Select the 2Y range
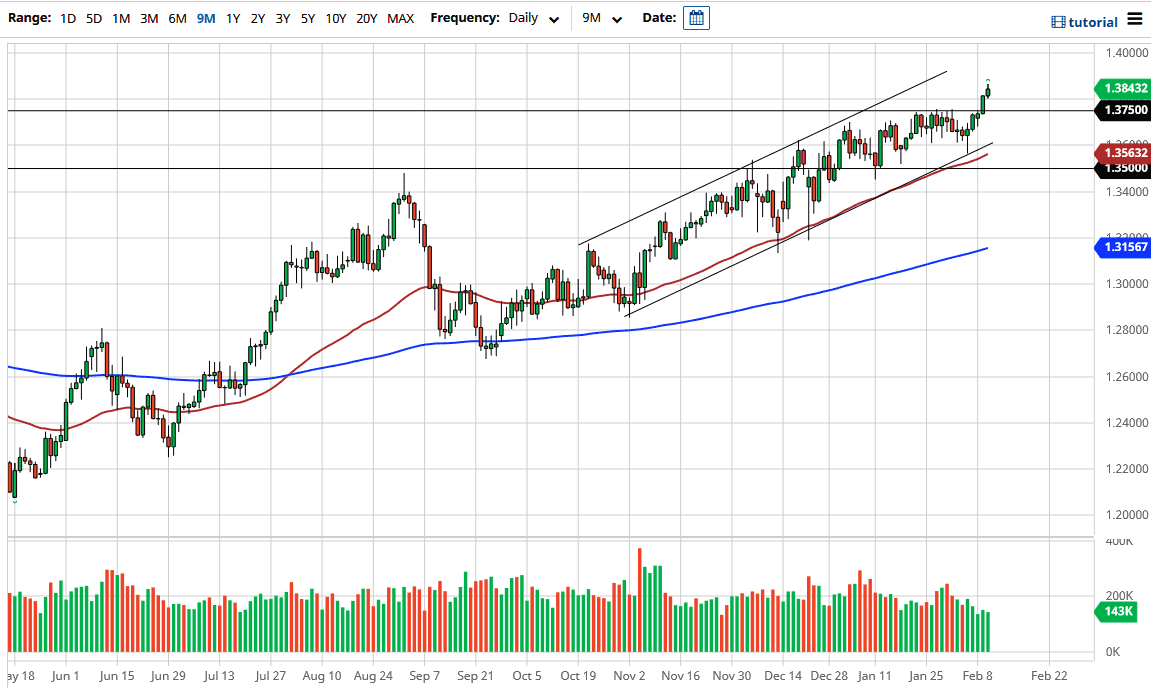The height and width of the screenshot is (695, 1151). [256, 18]
